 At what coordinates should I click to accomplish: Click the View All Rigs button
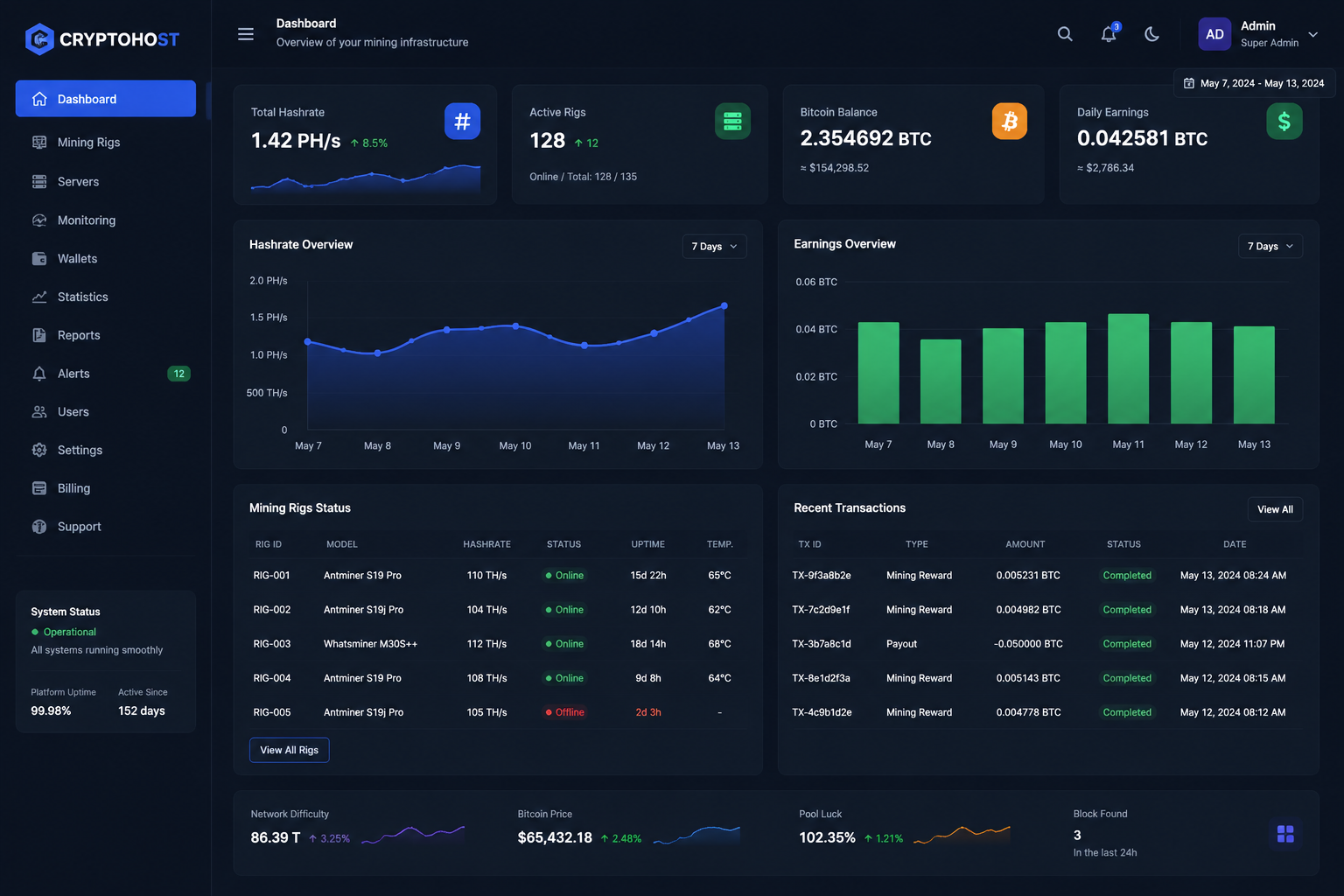289,750
